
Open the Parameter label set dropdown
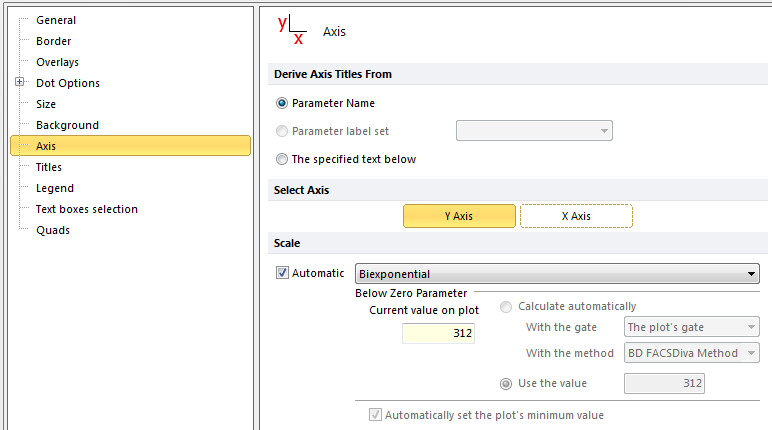pos(534,131)
